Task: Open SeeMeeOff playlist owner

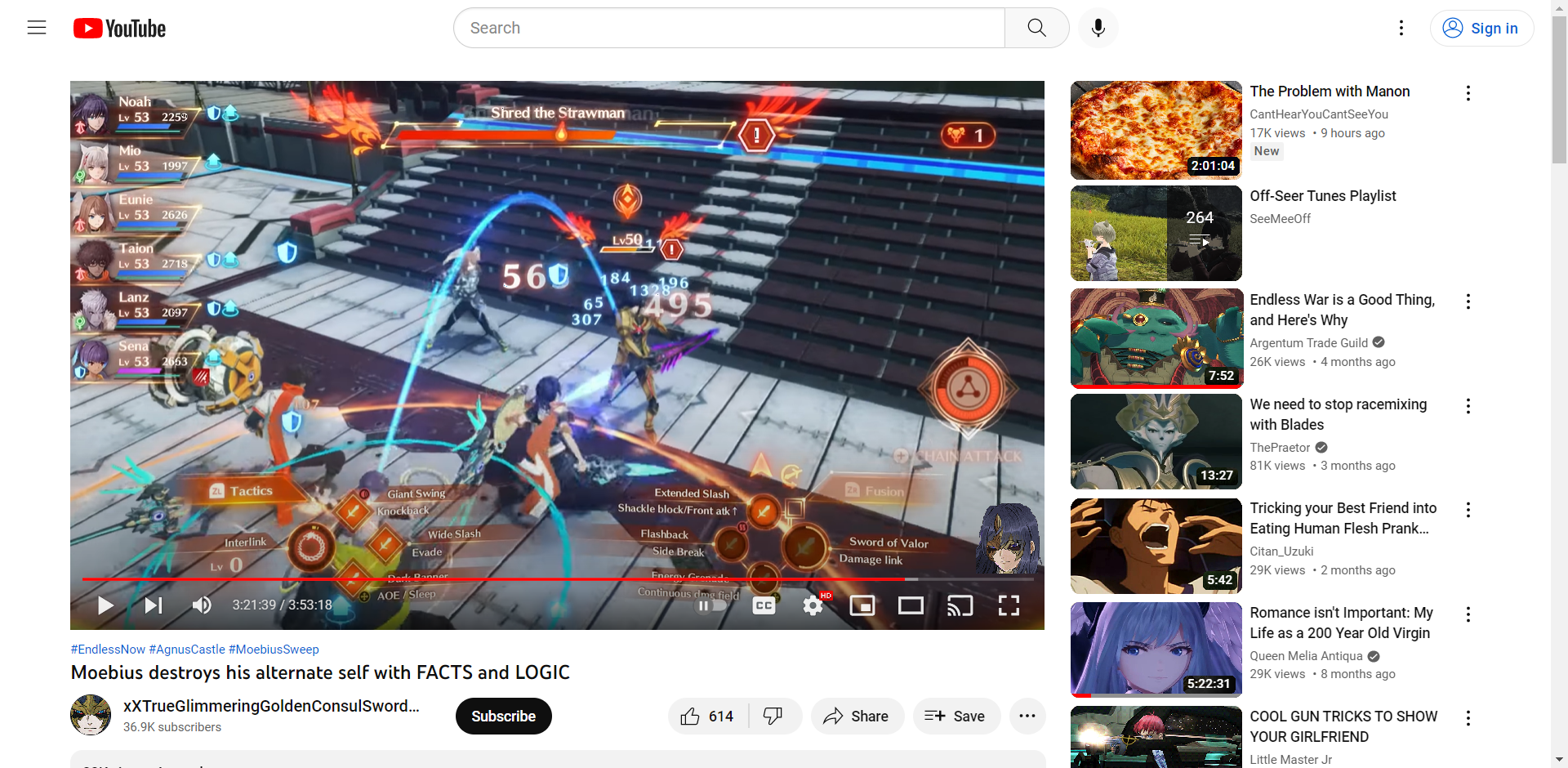Action: click(1280, 219)
